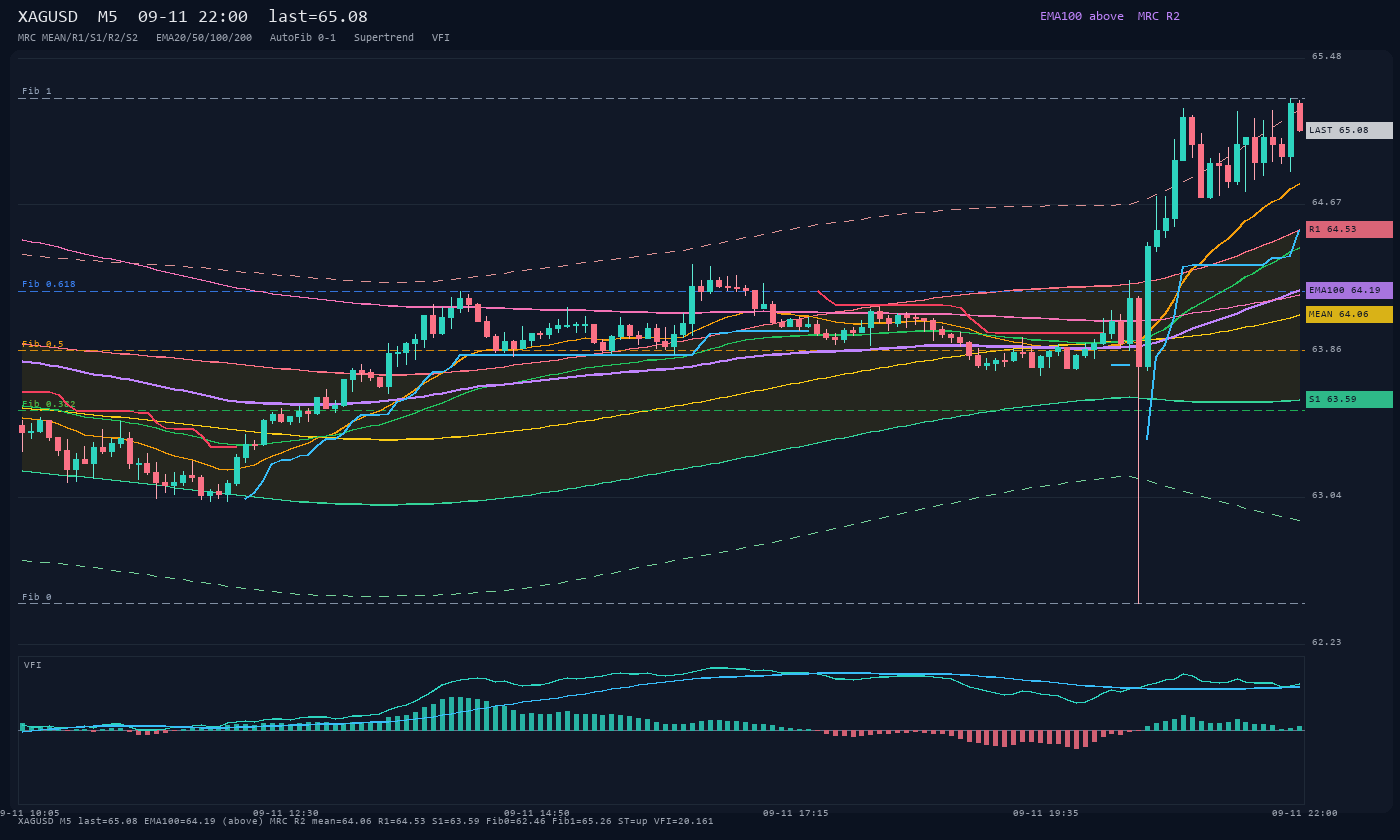Select the 63.86 price axis label

[1327, 349]
